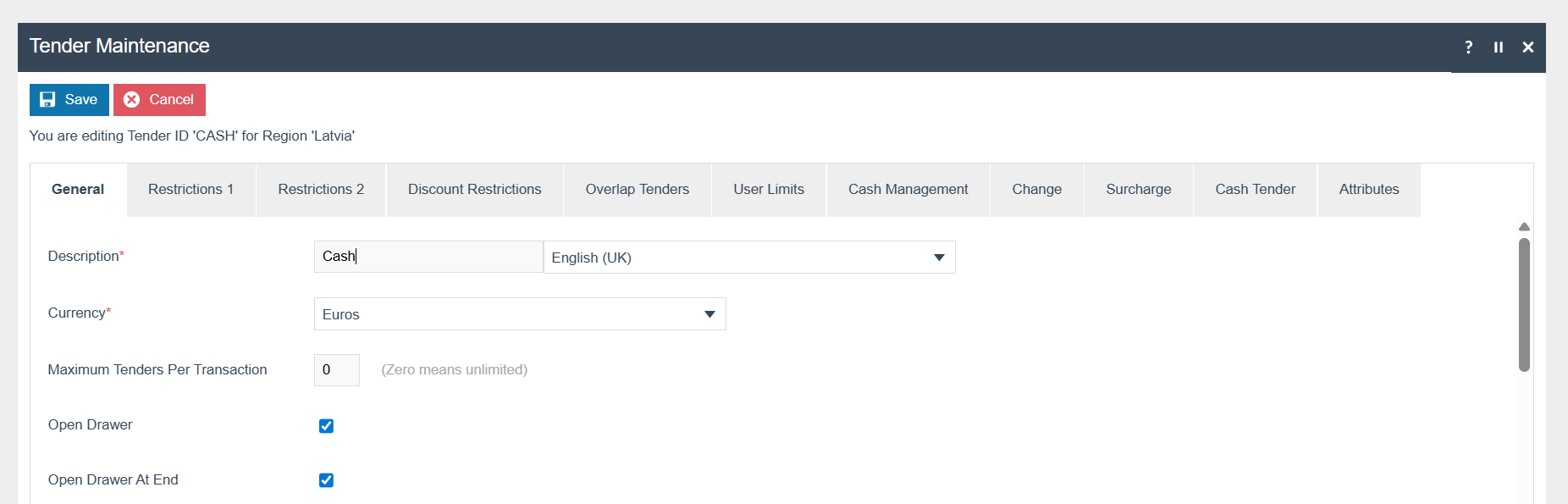Click the Description text field
This screenshot has height=504, width=1568.
(428, 257)
